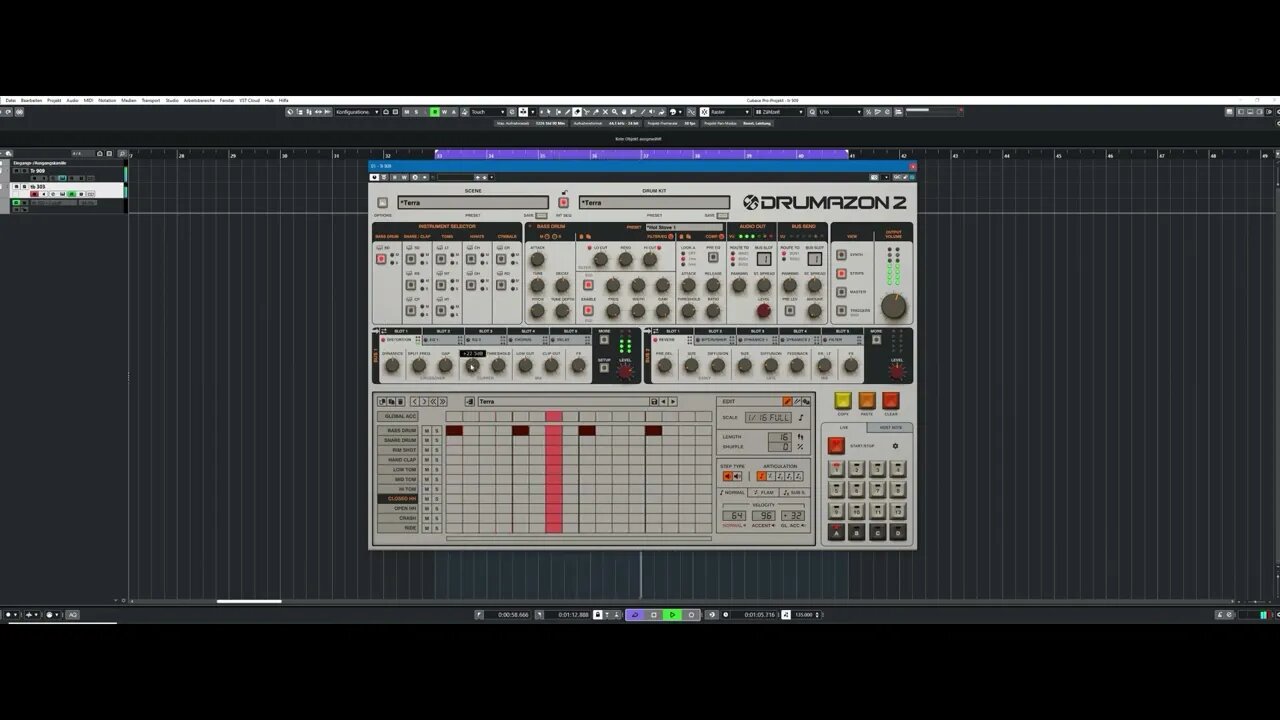Open the 1/16 quantize dropdown
Image resolution: width=1280 pixels, height=720 pixels.
pos(840,112)
